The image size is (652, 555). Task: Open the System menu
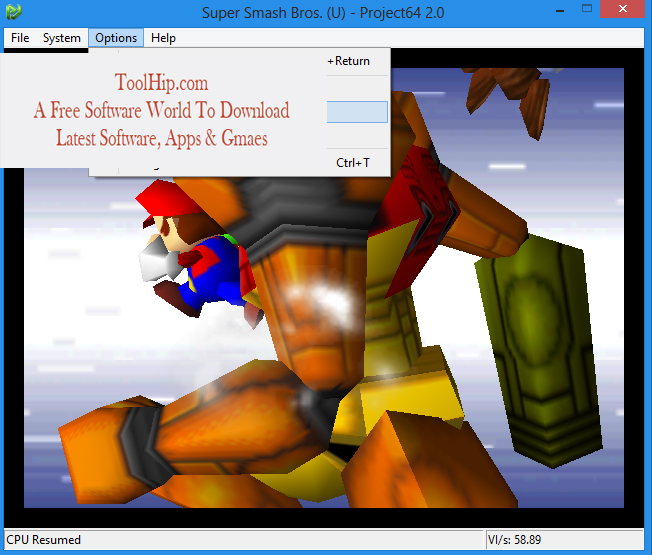(x=62, y=38)
